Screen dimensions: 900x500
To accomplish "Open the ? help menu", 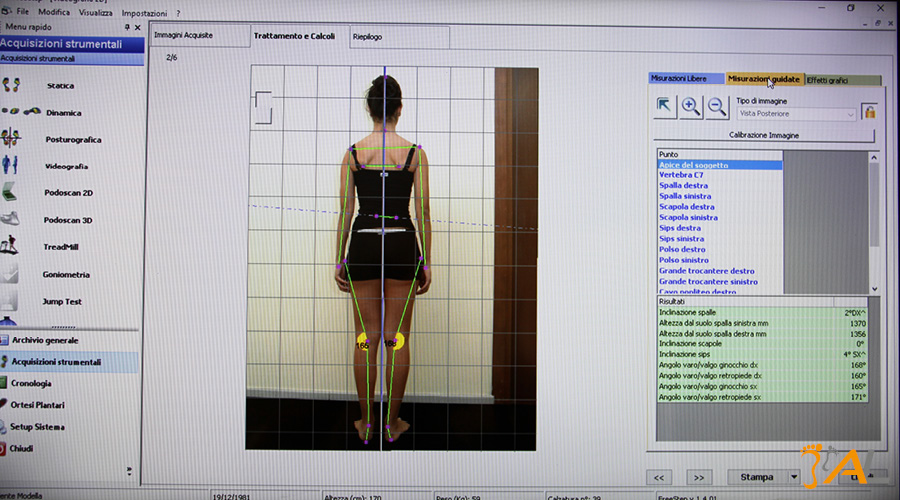I will [x=178, y=13].
